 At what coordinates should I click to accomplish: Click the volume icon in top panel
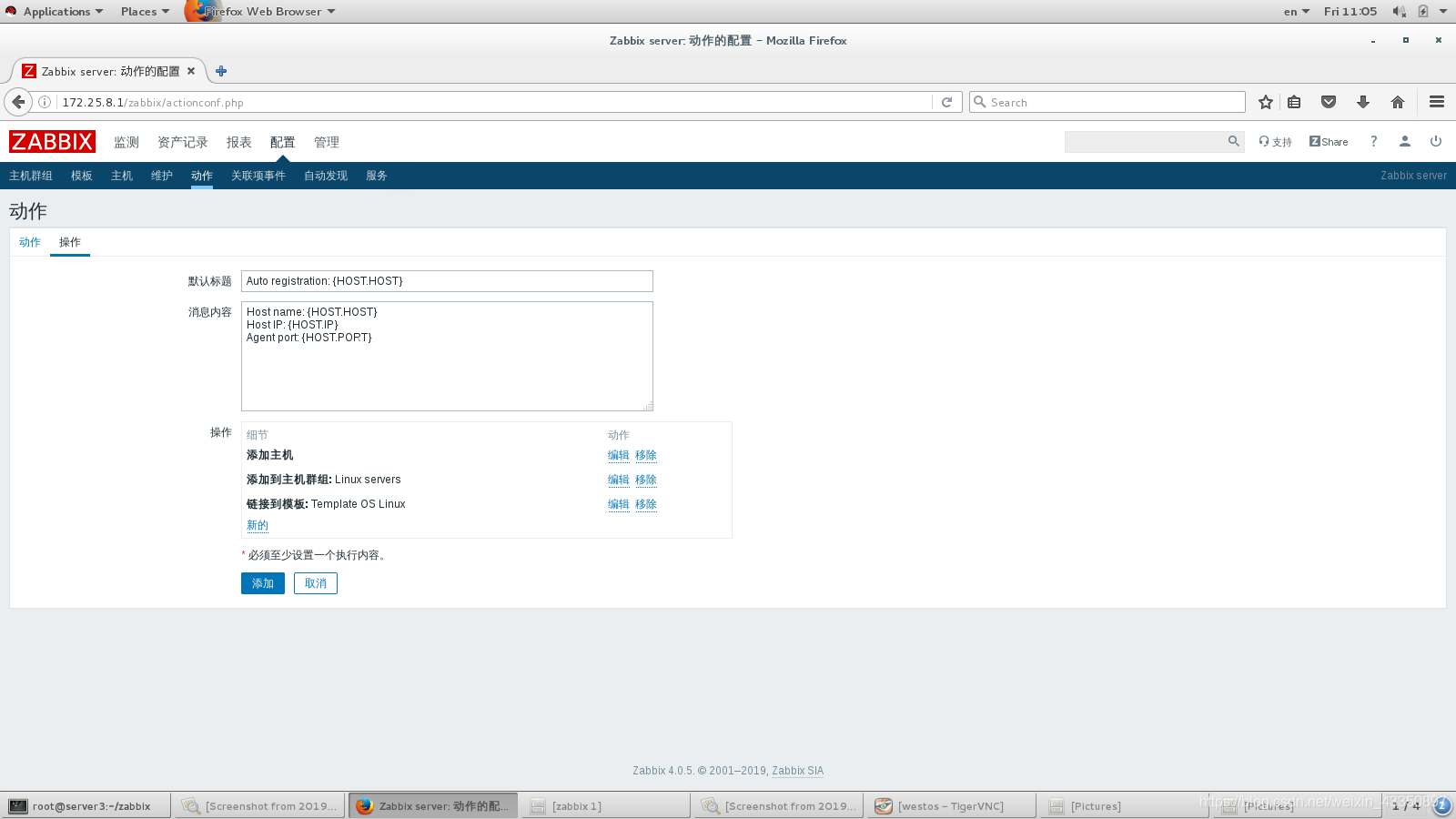click(1399, 11)
